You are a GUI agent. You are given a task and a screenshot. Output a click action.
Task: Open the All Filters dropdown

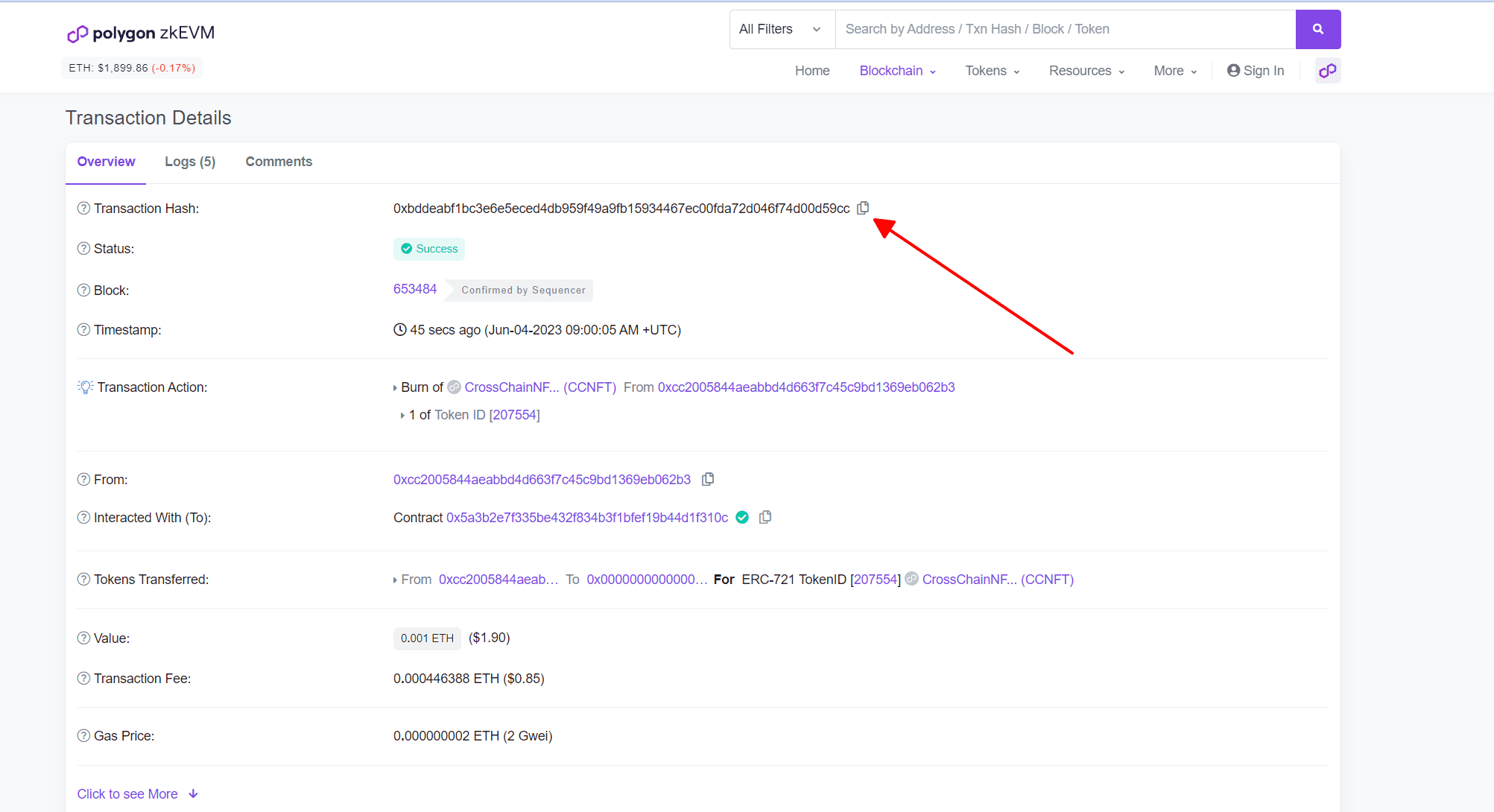(782, 29)
